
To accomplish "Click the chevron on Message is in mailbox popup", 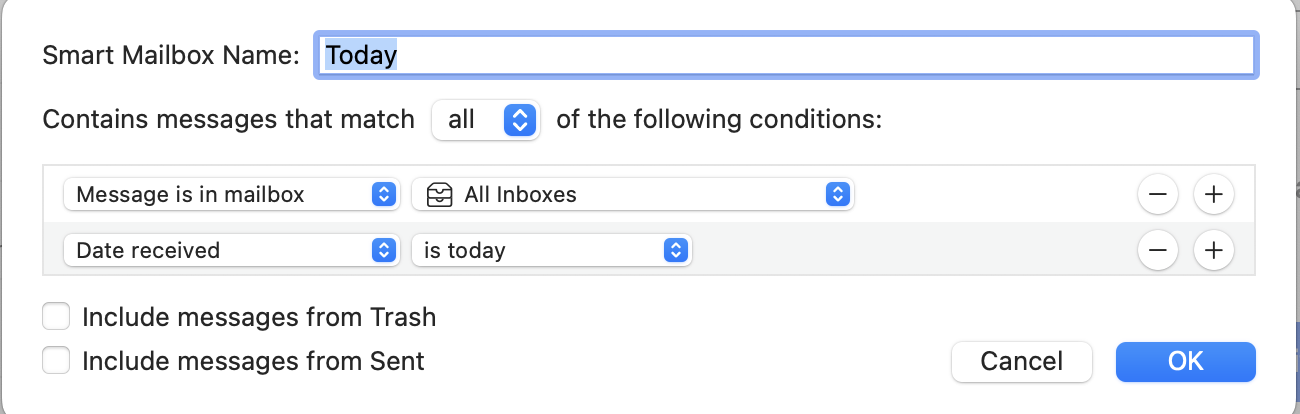I will (383, 194).
